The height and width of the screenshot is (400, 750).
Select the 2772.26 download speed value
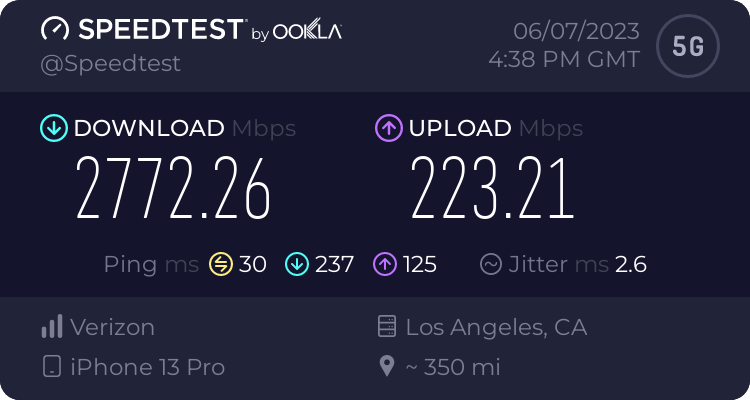tap(173, 188)
